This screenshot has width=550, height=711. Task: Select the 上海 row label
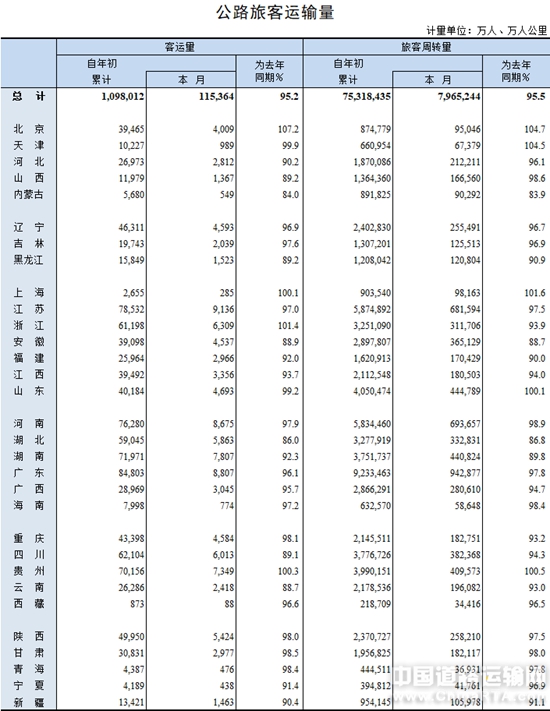click(29, 292)
